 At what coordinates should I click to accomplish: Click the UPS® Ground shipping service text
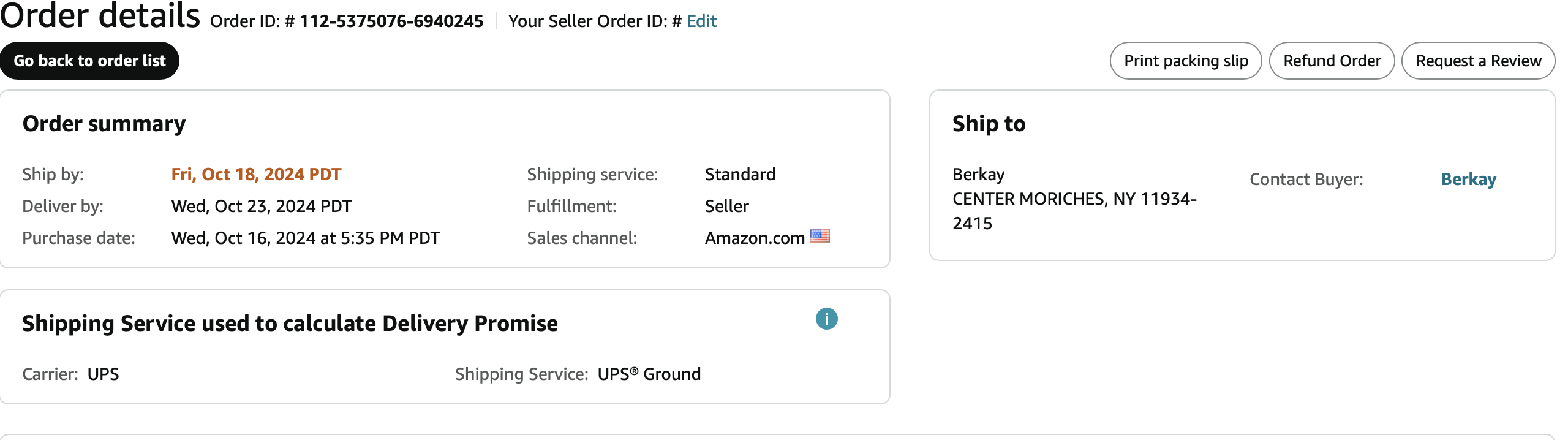649,374
